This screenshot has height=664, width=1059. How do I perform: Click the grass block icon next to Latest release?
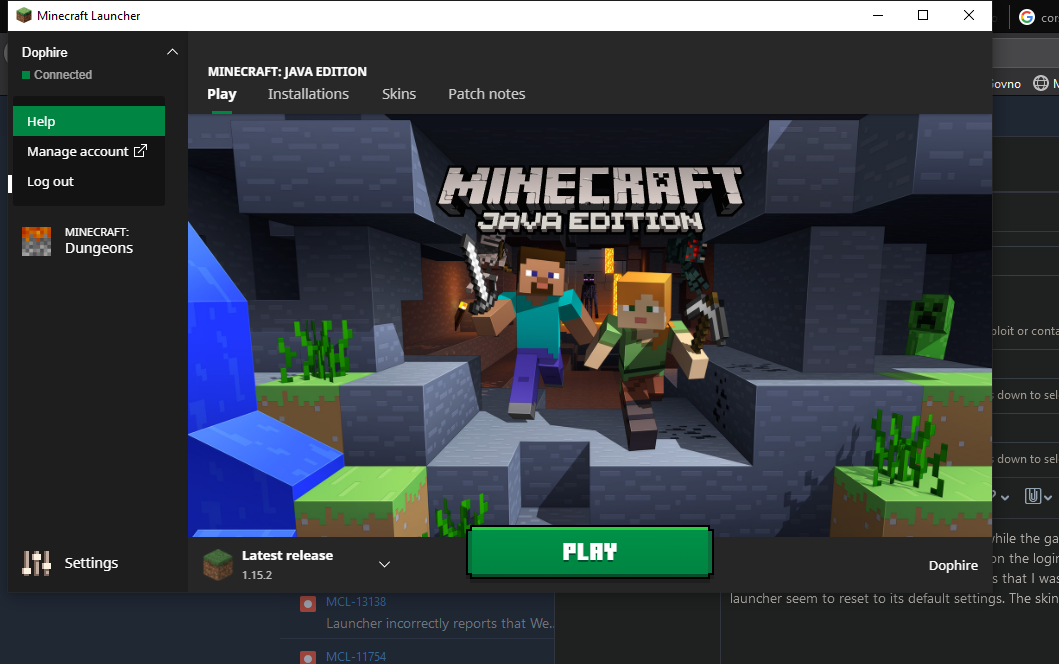pos(217,565)
